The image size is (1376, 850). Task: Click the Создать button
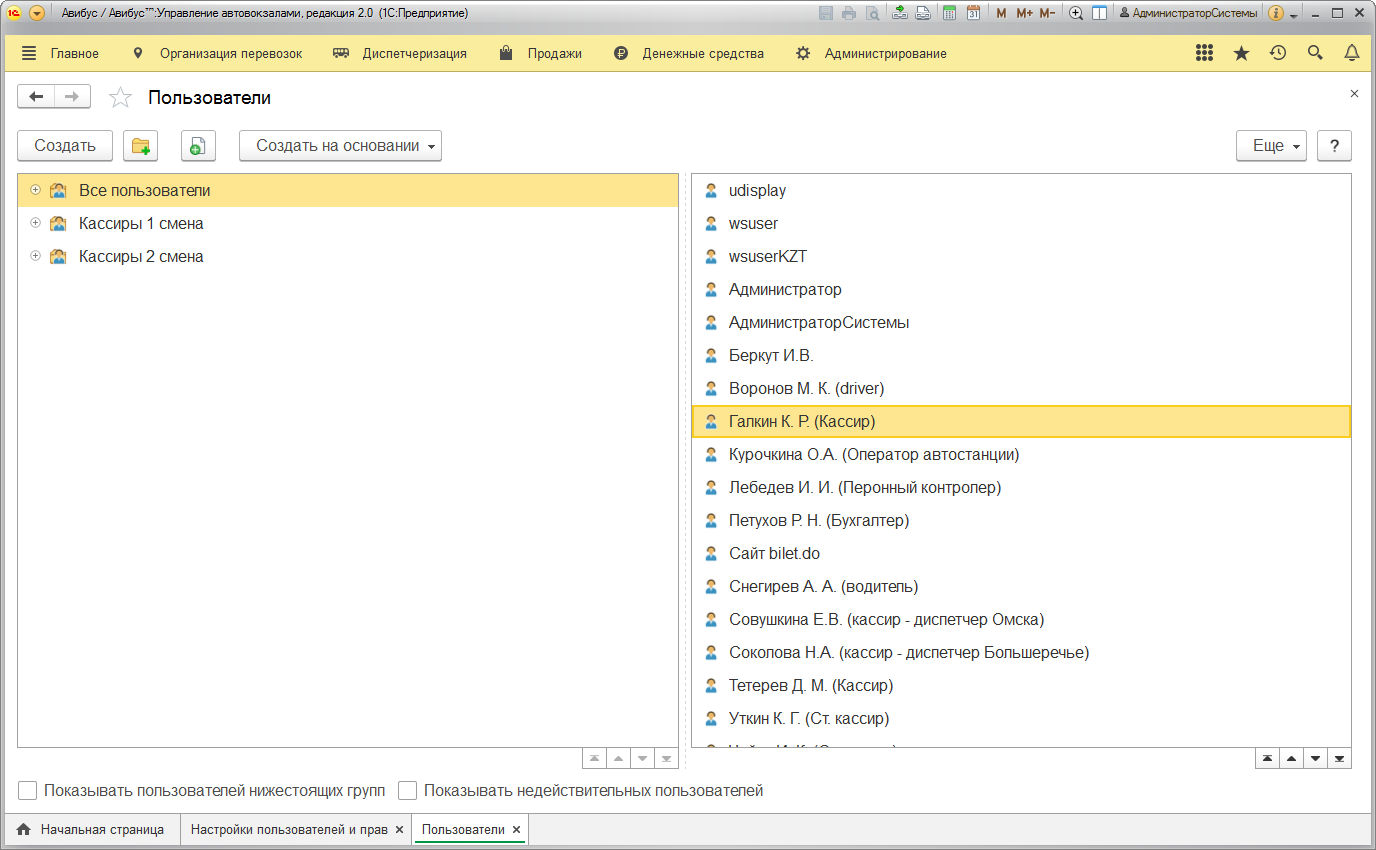[x=65, y=146]
